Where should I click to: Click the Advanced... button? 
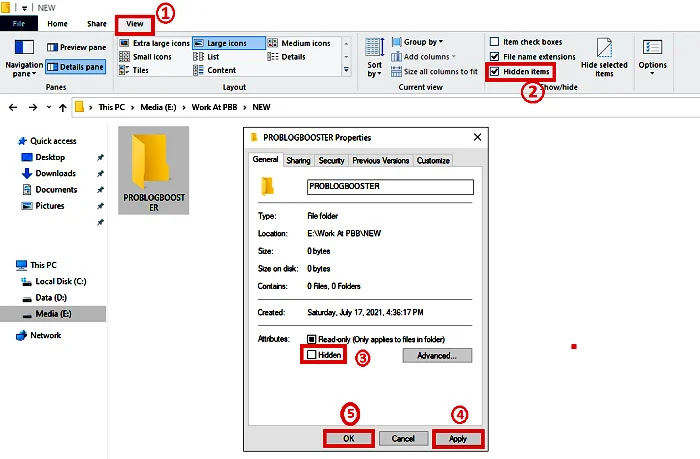click(437, 356)
